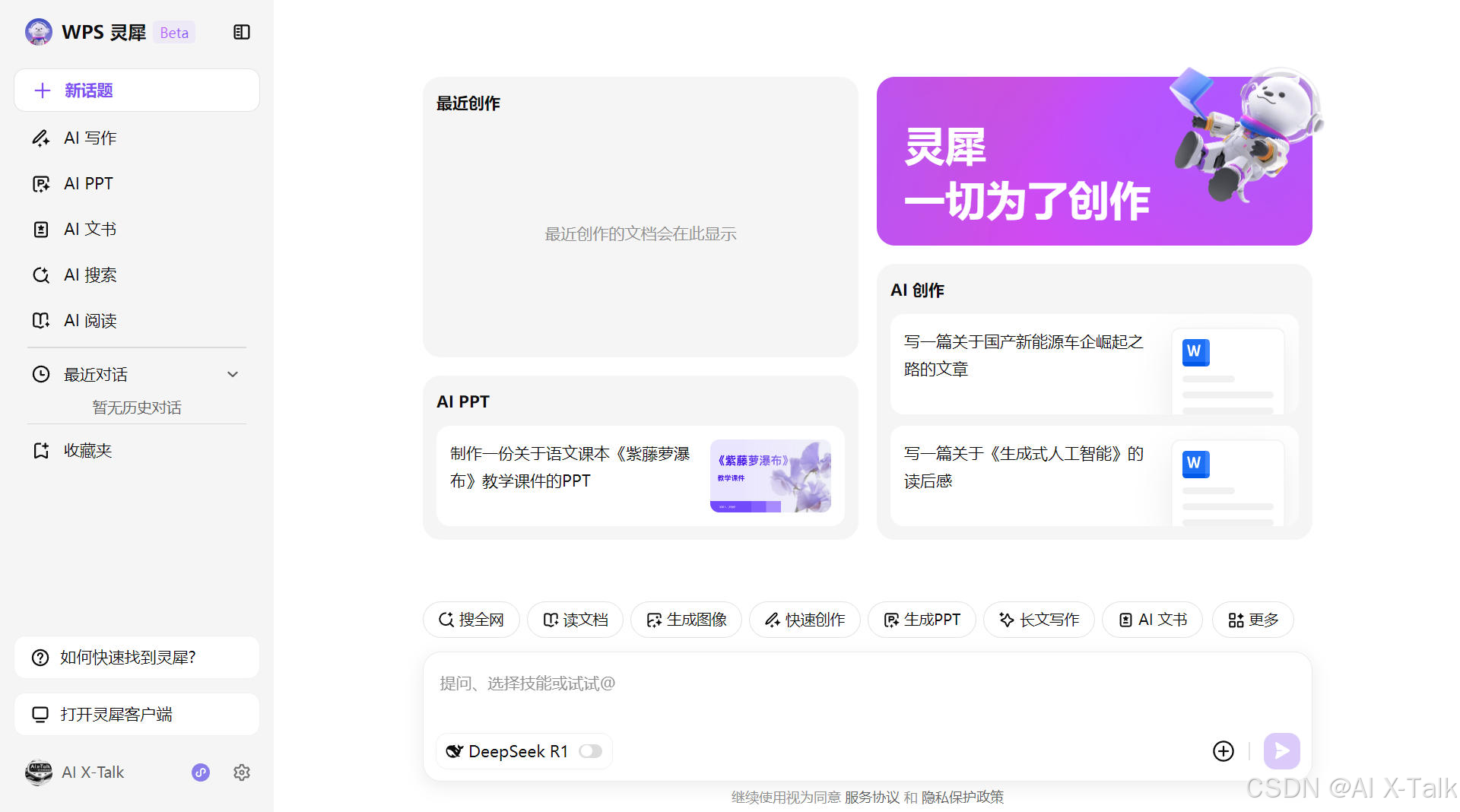Click the 最近创作 heading

point(468,103)
